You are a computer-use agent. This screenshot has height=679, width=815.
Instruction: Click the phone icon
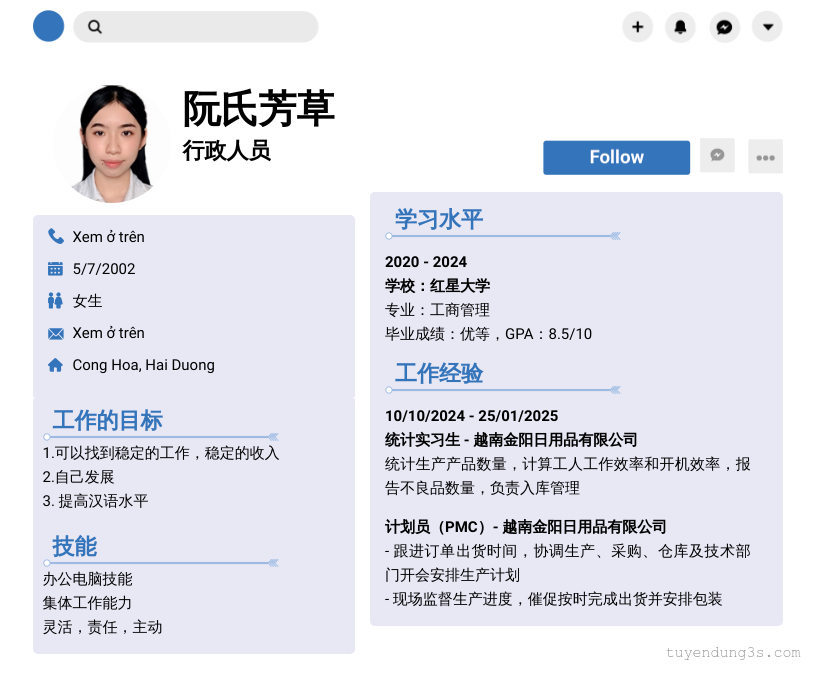click(x=56, y=237)
